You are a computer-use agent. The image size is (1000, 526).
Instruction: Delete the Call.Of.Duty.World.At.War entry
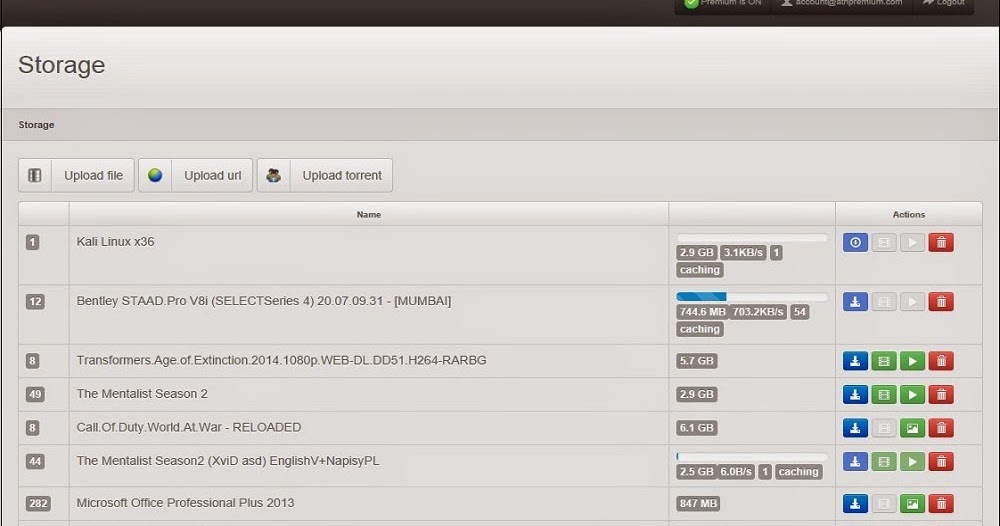[941, 428]
